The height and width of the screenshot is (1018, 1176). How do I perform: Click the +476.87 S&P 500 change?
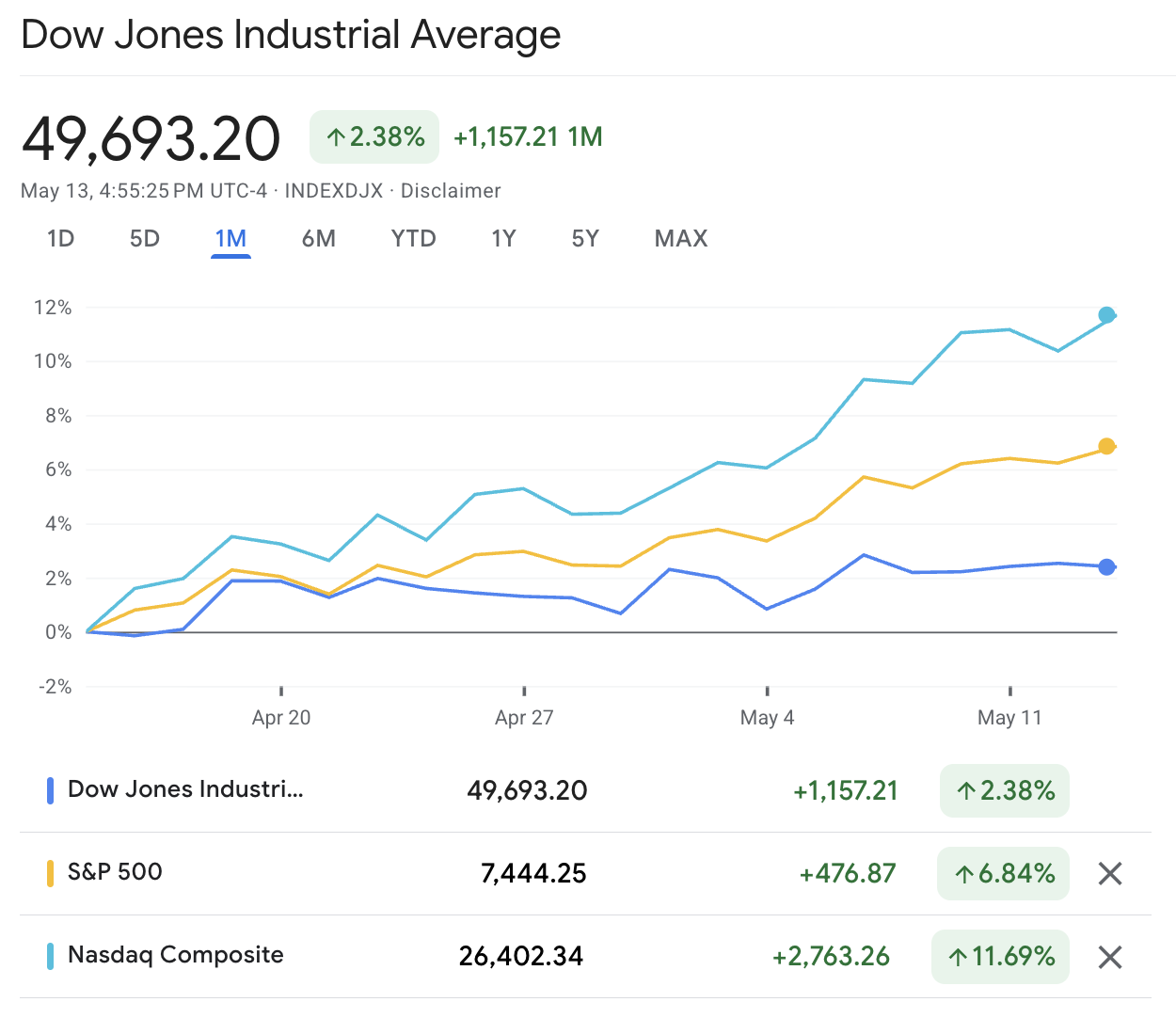click(848, 873)
